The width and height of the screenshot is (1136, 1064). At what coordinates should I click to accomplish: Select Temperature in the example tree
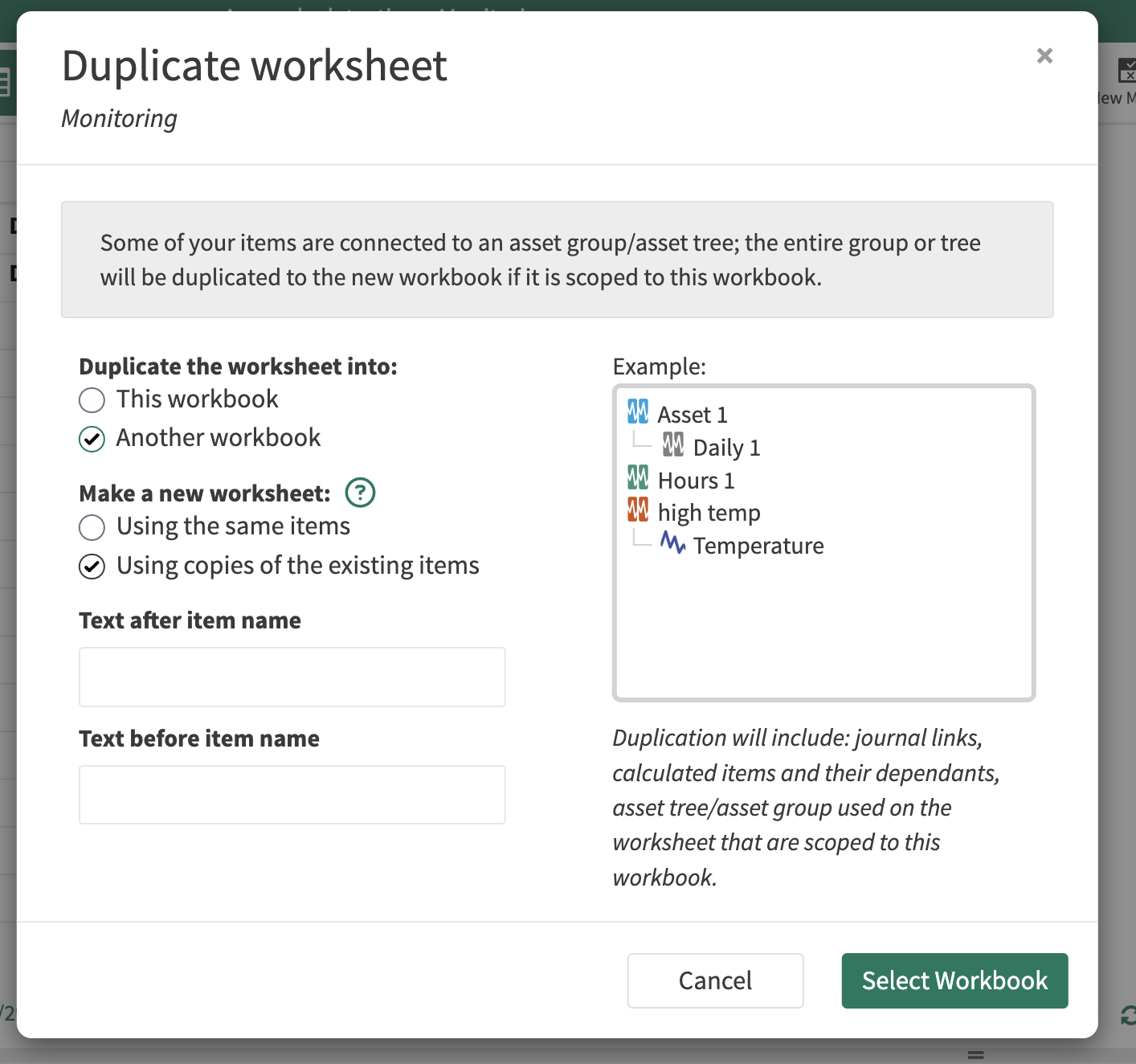pos(758,546)
